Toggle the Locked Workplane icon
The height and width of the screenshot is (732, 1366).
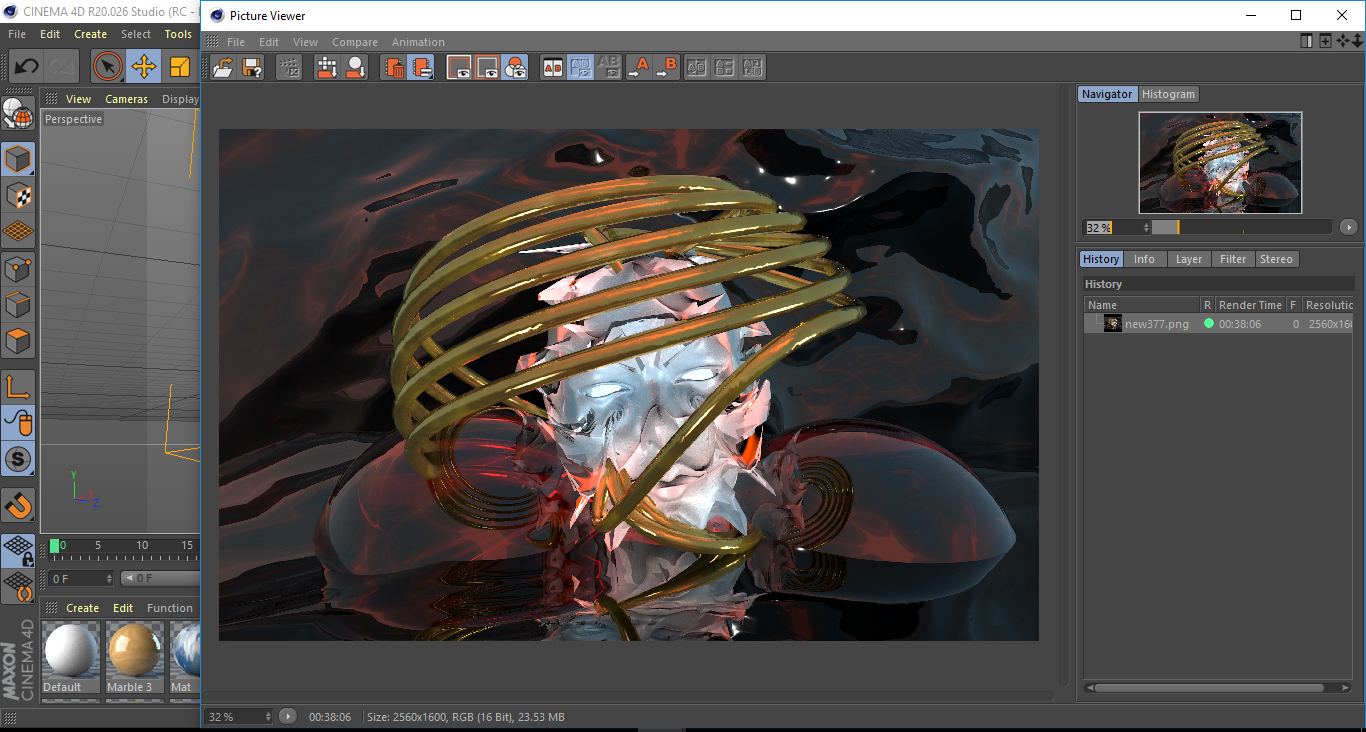(x=18, y=550)
